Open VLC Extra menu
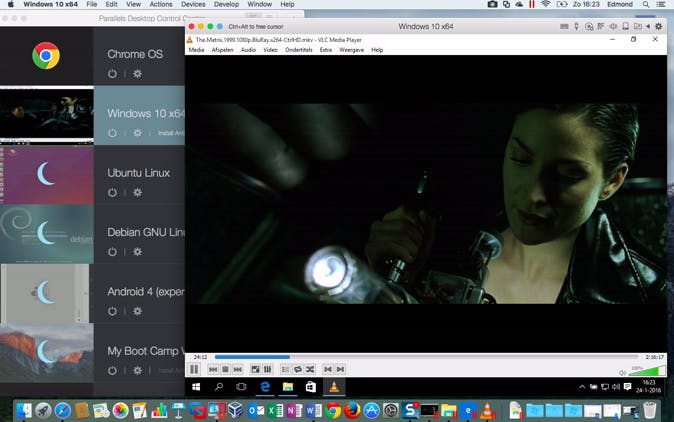The height and width of the screenshot is (422, 674). 326,50
